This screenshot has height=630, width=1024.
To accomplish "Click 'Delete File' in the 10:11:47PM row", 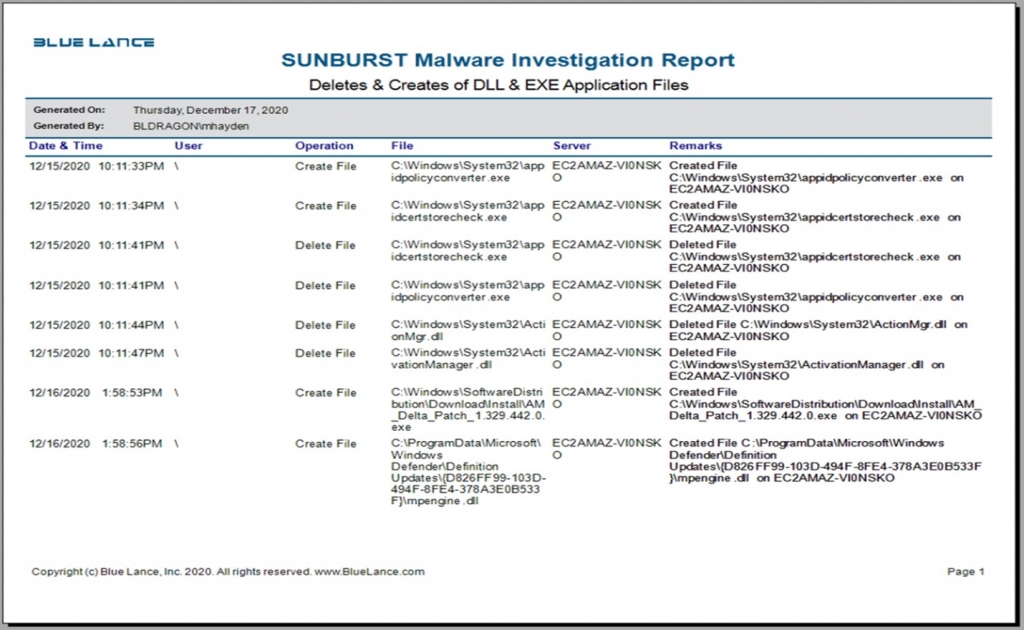I will [325, 353].
